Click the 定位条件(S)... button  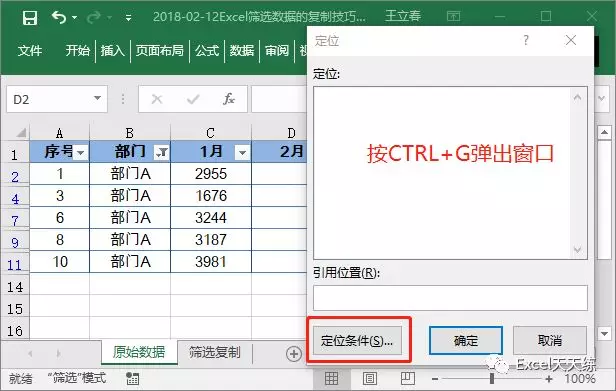click(x=357, y=340)
